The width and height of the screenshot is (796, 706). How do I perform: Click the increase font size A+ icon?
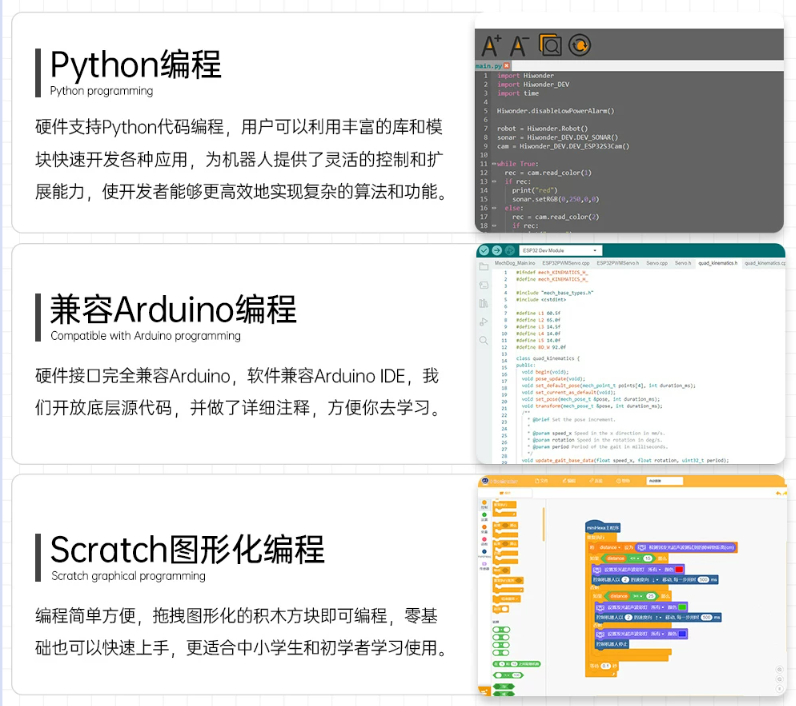[x=491, y=46]
